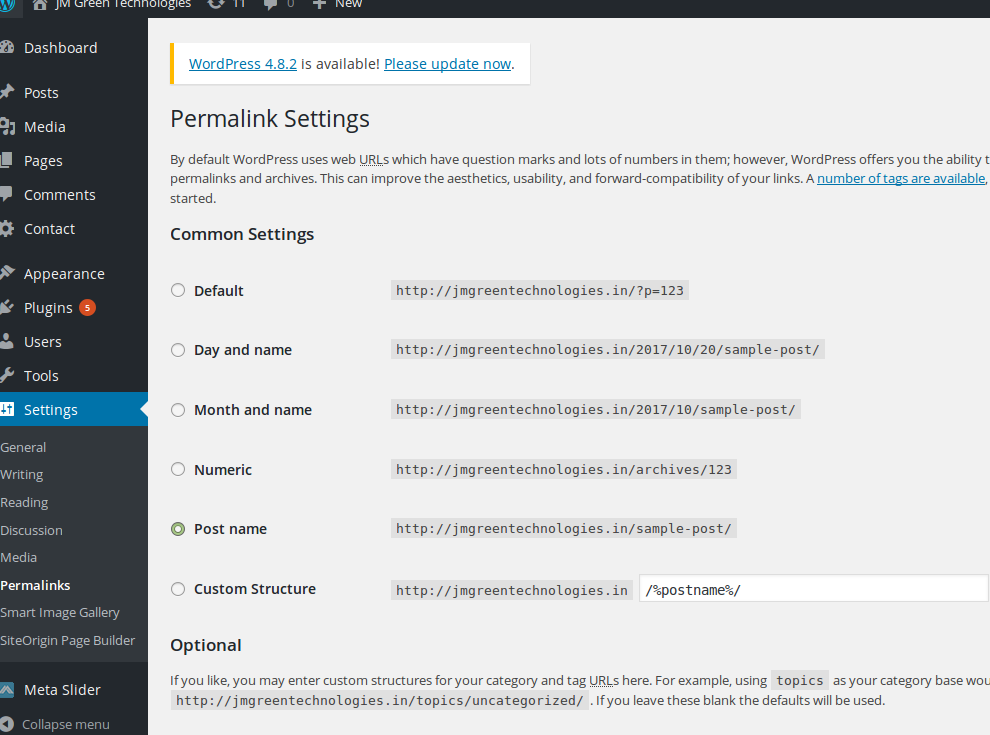Click the Permalink Settings heading
The image size is (990, 735).
click(x=270, y=119)
